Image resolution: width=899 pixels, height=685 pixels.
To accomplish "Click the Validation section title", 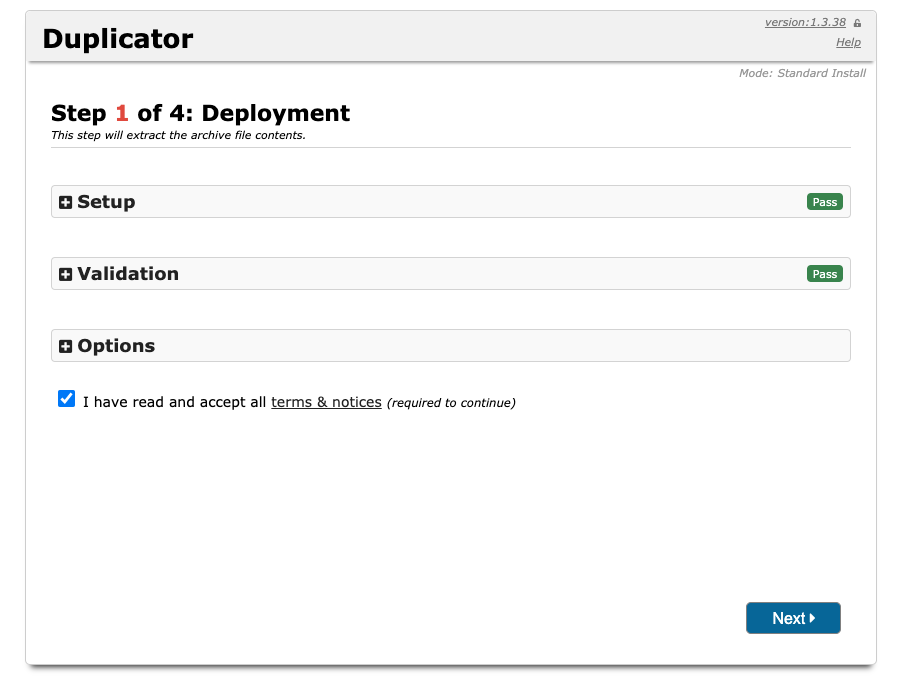I will (x=128, y=274).
